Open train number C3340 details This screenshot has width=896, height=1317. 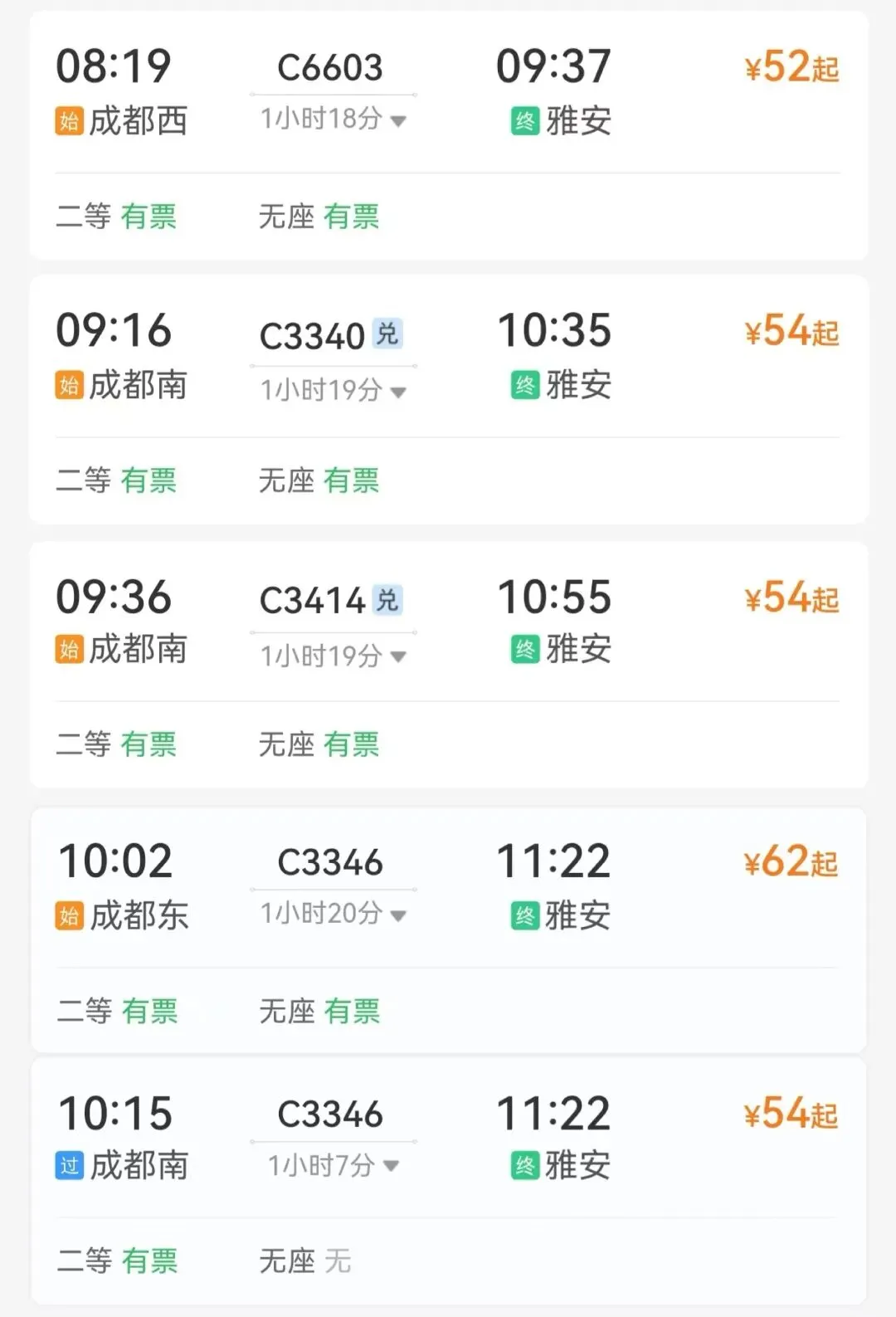click(x=312, y=336)
